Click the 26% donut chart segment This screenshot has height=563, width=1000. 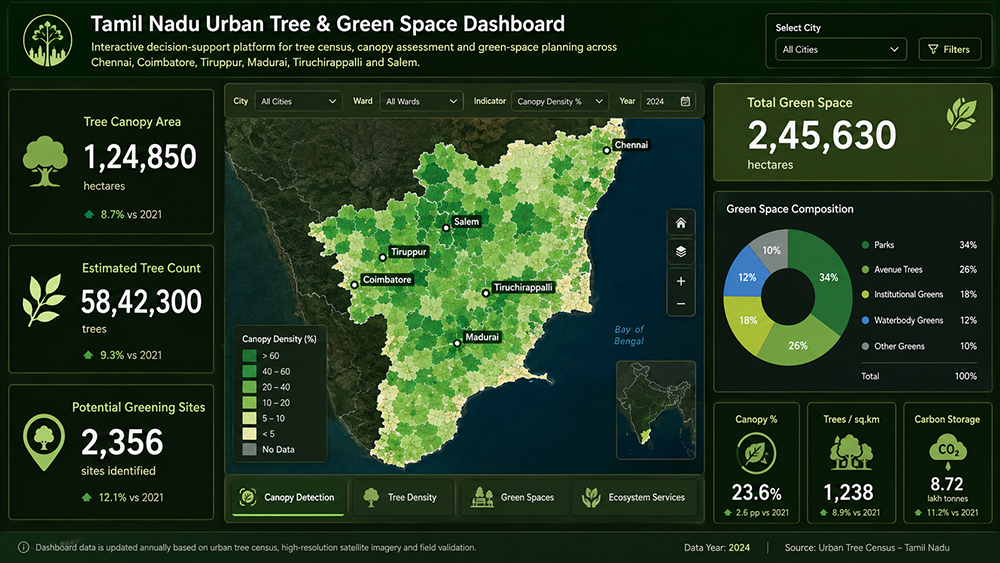798,345
